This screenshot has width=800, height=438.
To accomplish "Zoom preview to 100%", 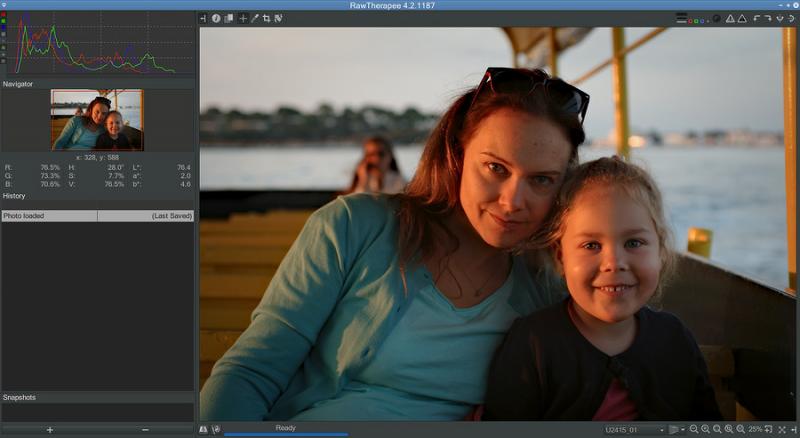I will tap(729, 430).
